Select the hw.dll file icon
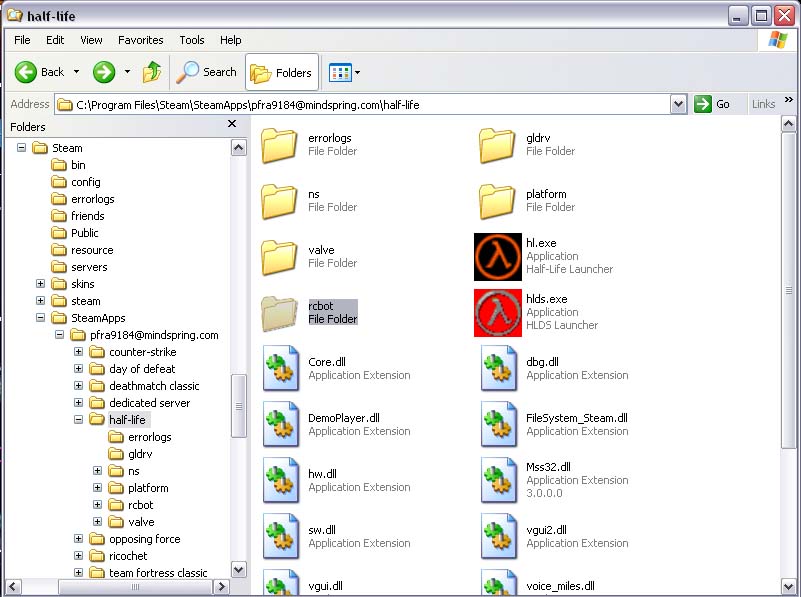This screenshot has height=597, width=801. tap(280, 480)
